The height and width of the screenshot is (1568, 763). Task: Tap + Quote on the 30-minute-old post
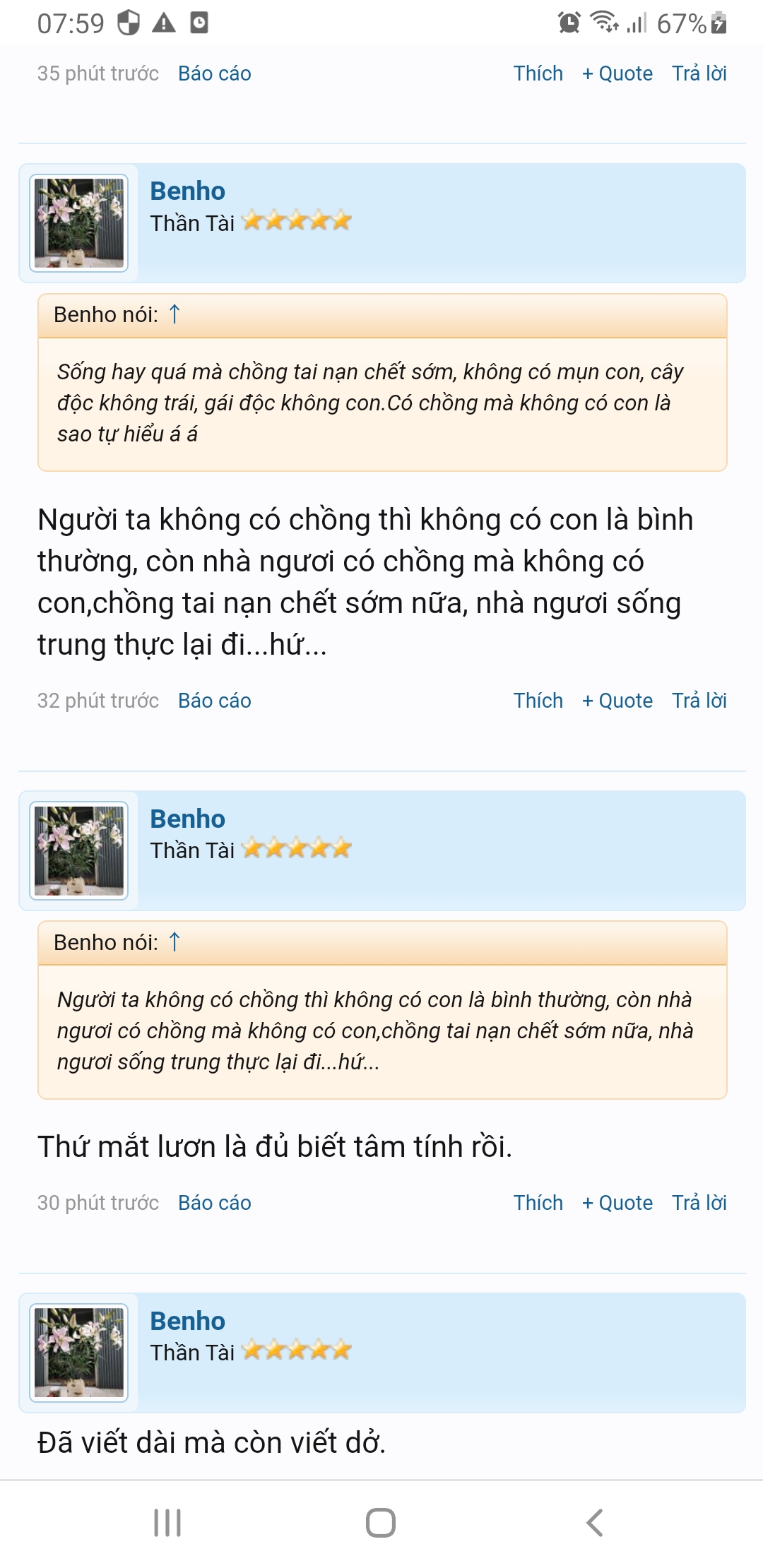(617, 1203)
